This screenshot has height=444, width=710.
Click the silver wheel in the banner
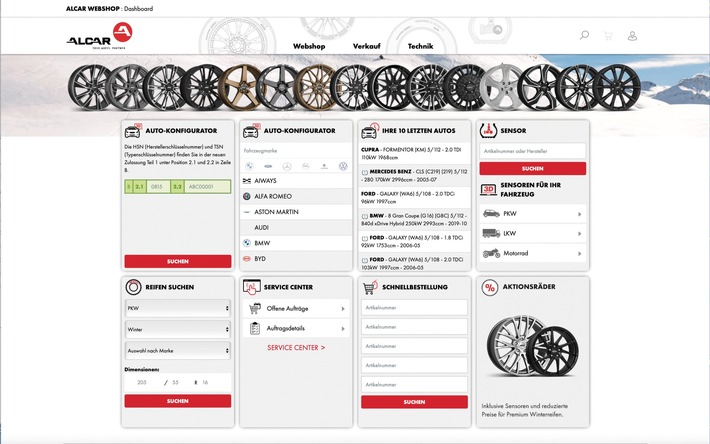[x=501, y=87]
